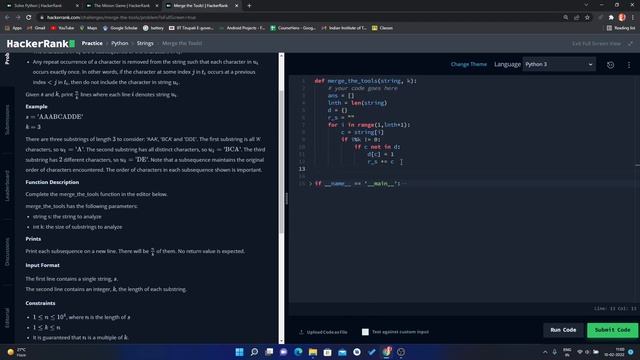
Task: Show hidden system tray icons chevron
Action: coord(545,352)
